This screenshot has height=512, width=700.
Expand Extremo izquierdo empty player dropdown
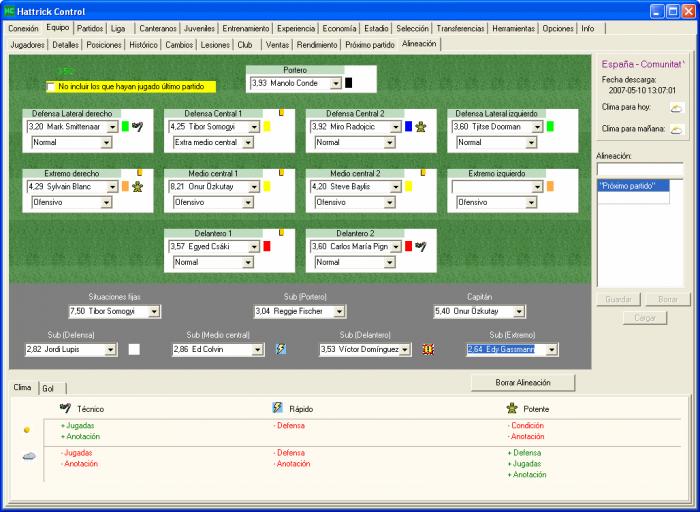(x=537, y=187)
